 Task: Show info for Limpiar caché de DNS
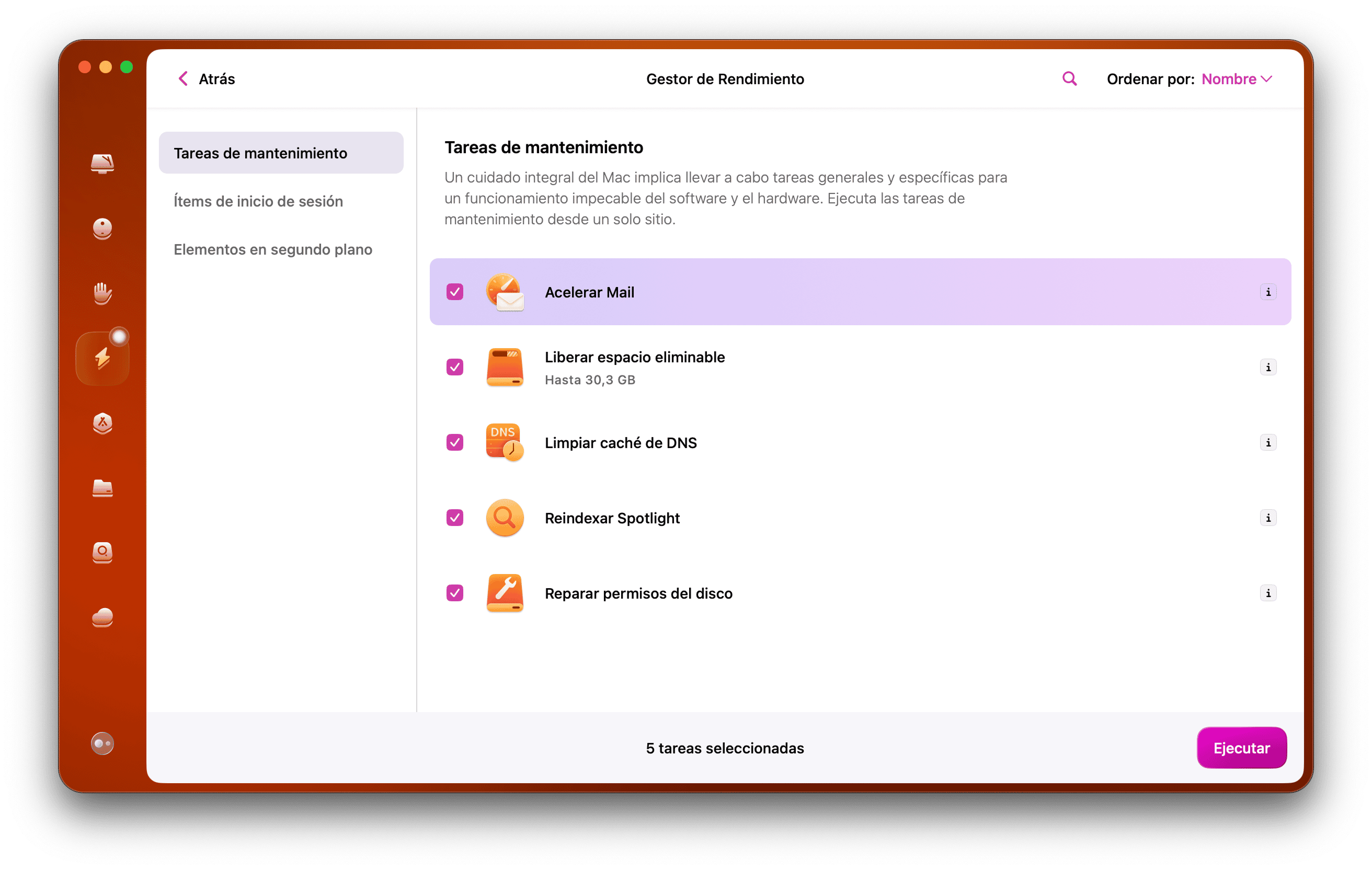coord(1268,442)
